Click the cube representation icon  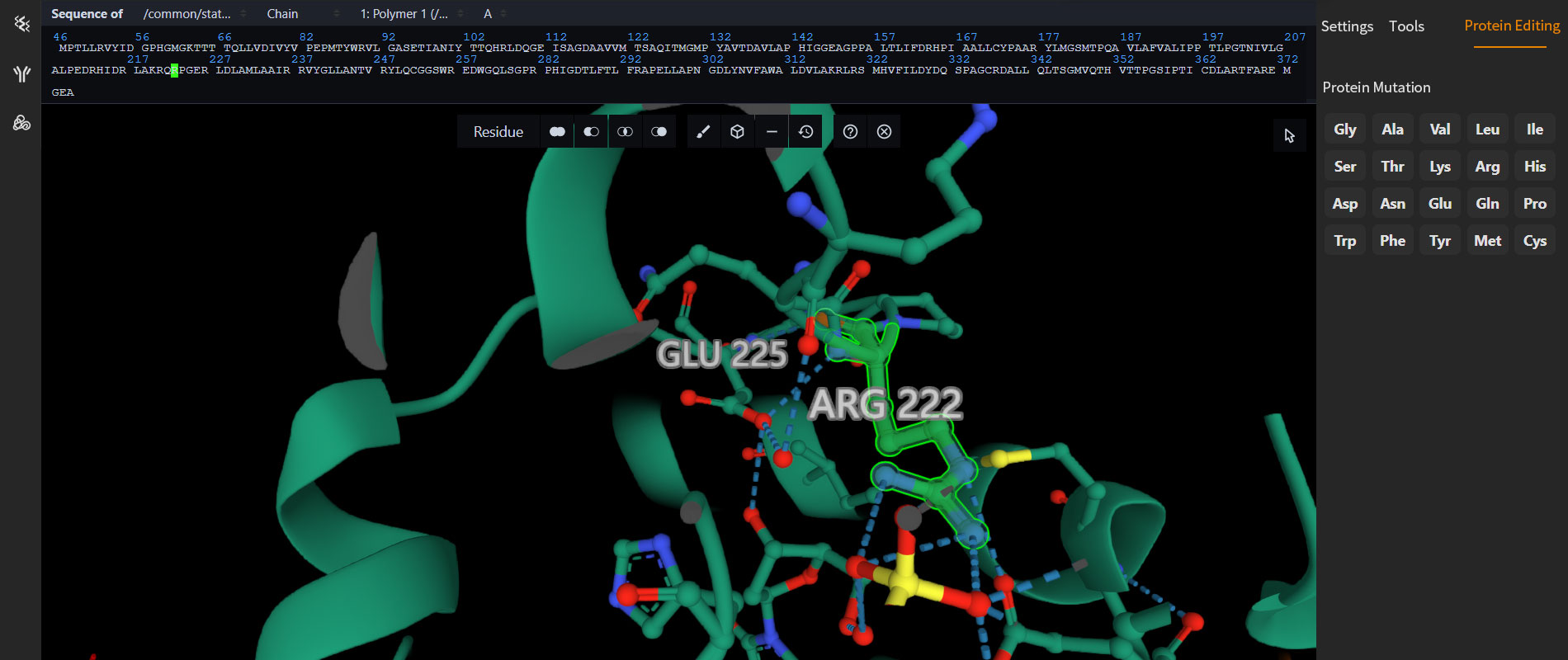click(738, 132)
